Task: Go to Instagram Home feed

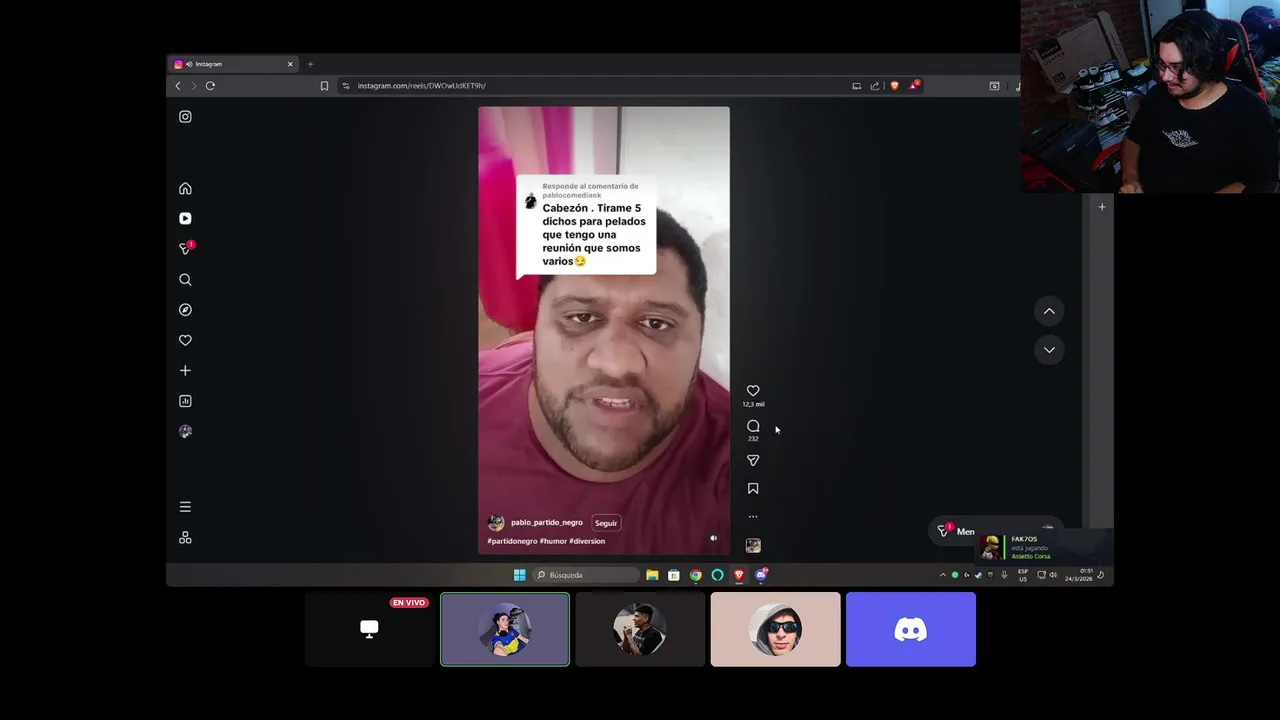Action: coord(185,189)
